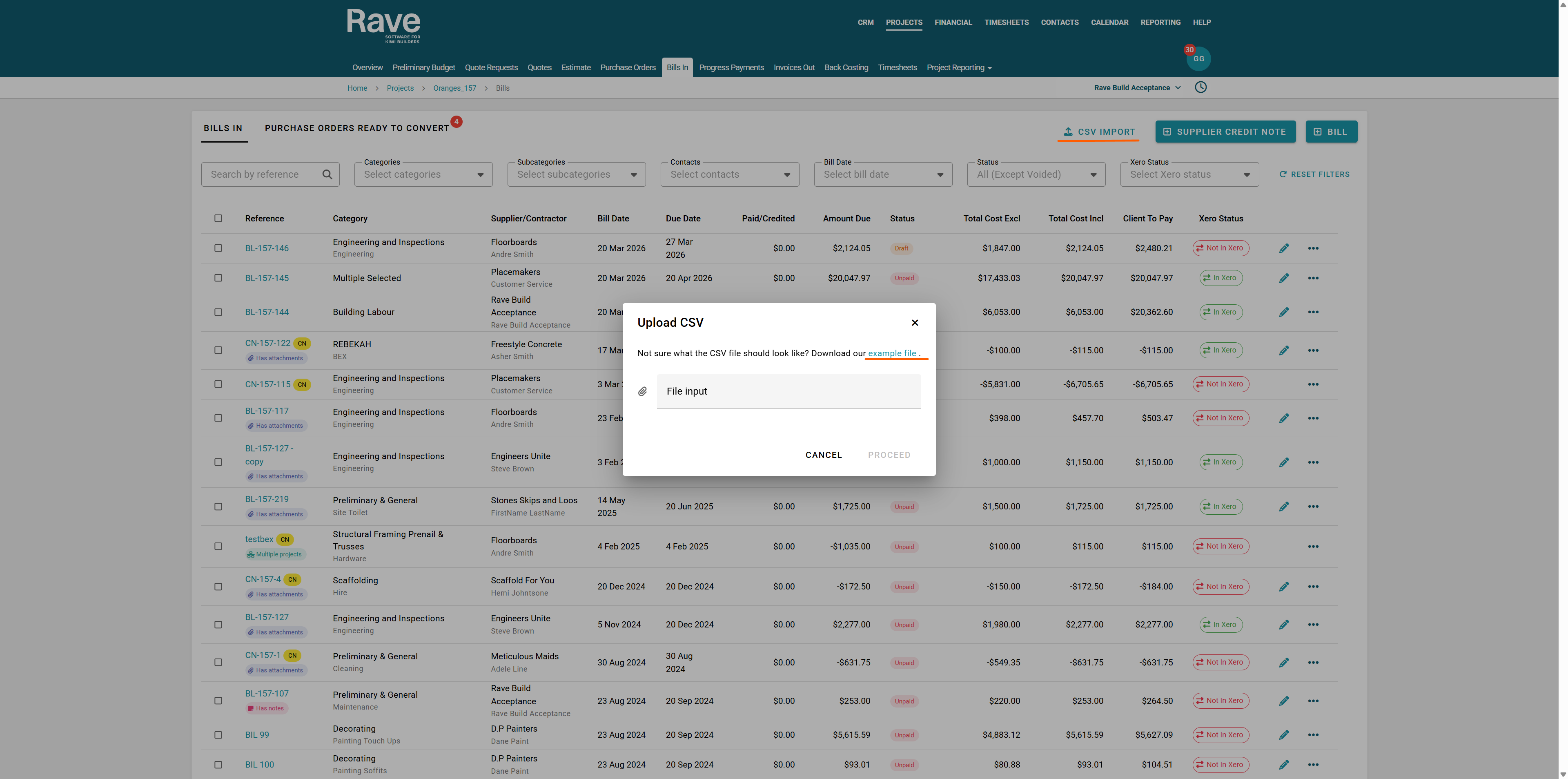Click the File input field

click(788, 392)
